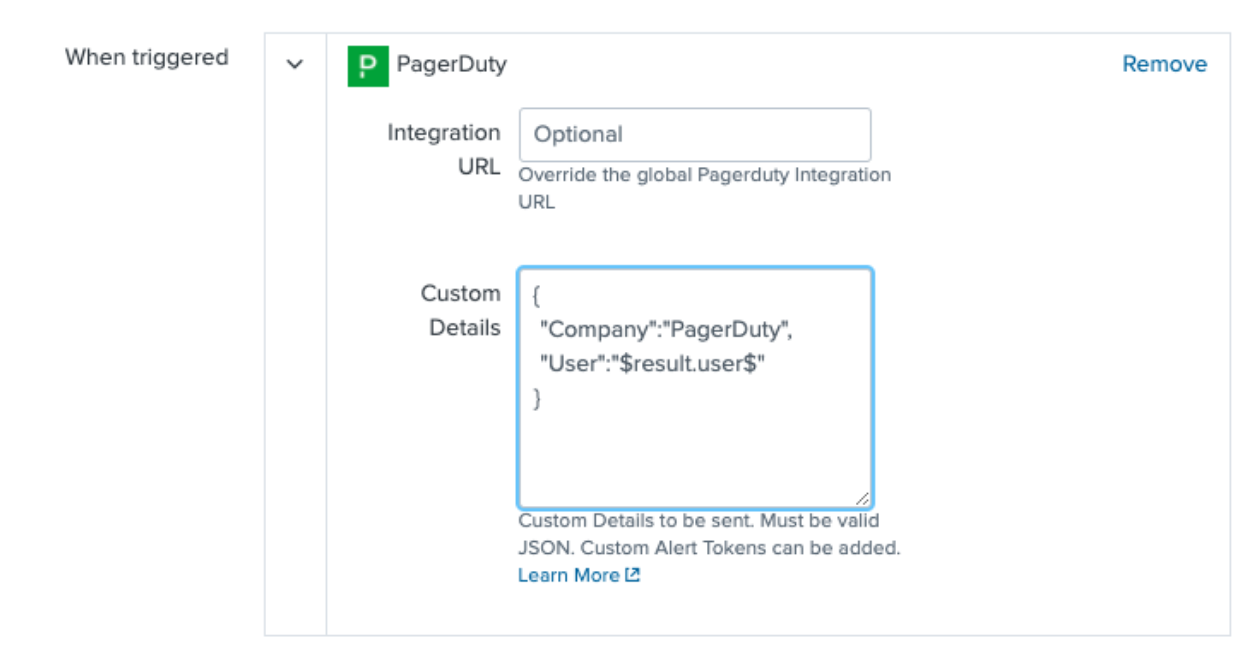Click empty space inside Custom Details textarea

694,455
